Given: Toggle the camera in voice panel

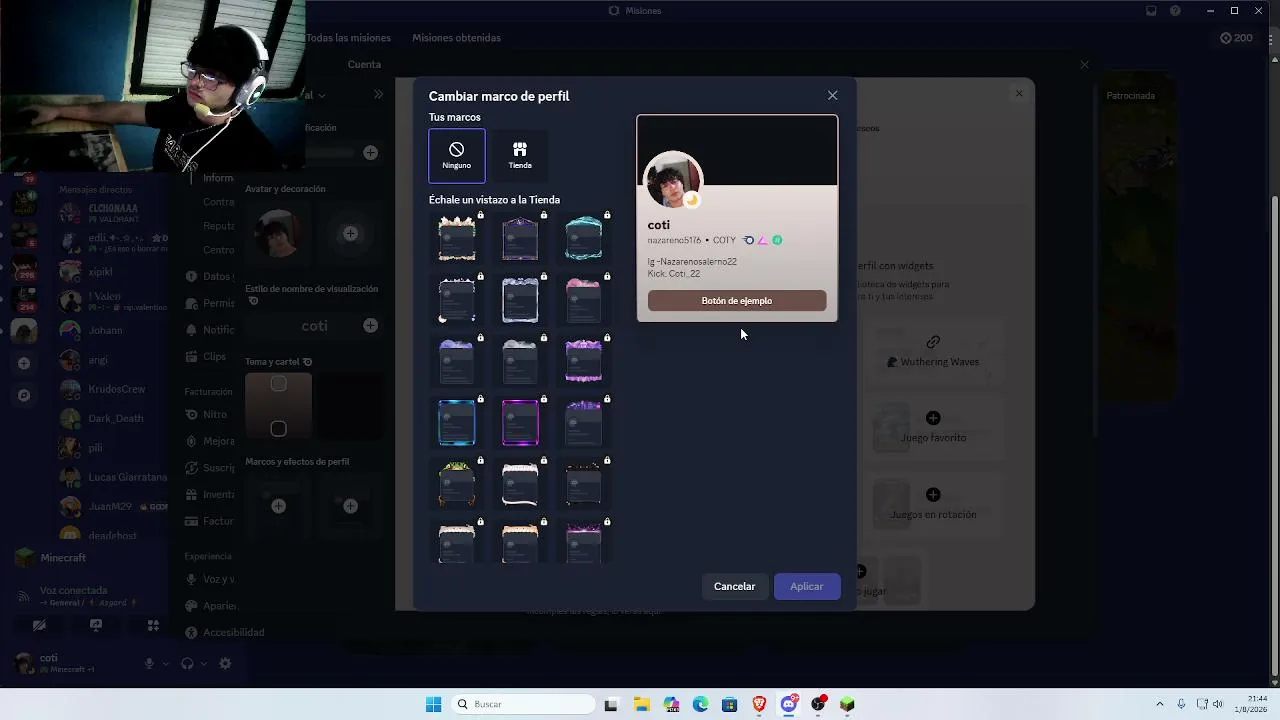Looking at the screenshot, I should [39, 625].
